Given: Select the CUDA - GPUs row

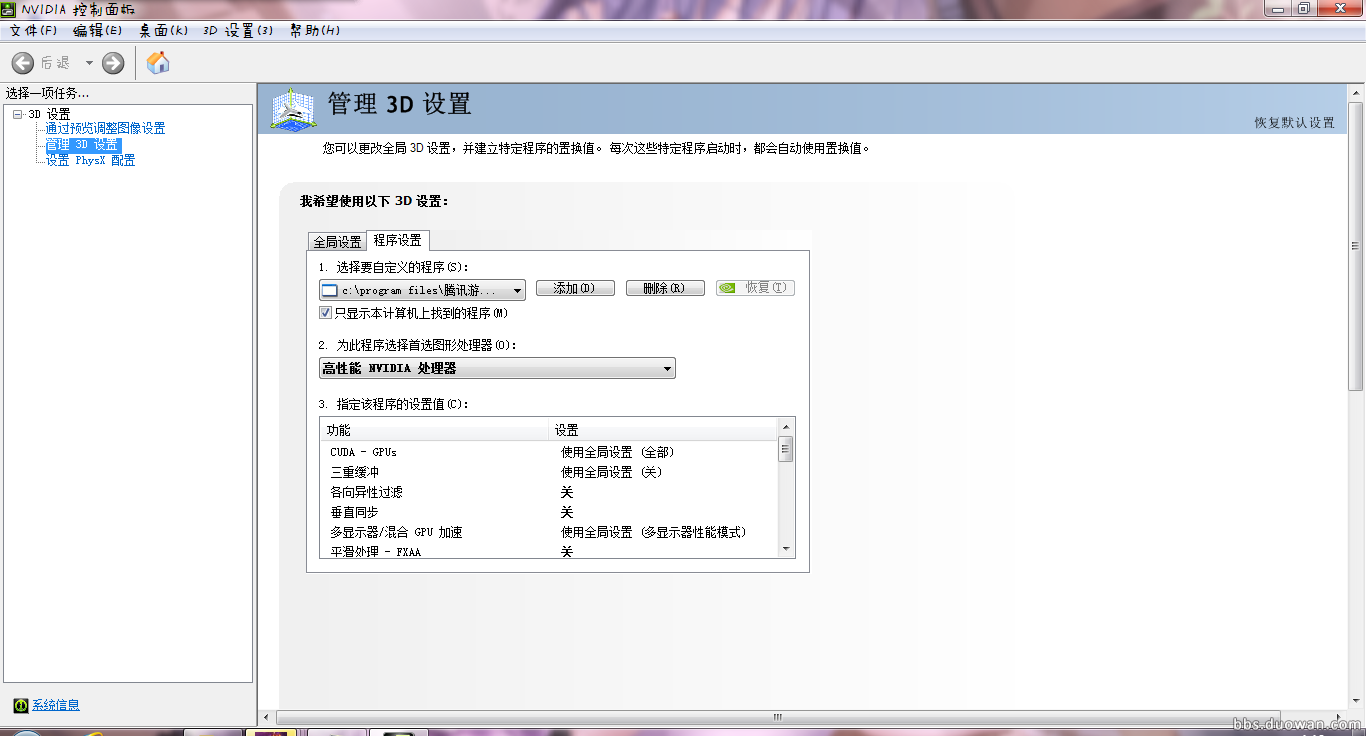Looking at the screenshot, I should 549,452.
